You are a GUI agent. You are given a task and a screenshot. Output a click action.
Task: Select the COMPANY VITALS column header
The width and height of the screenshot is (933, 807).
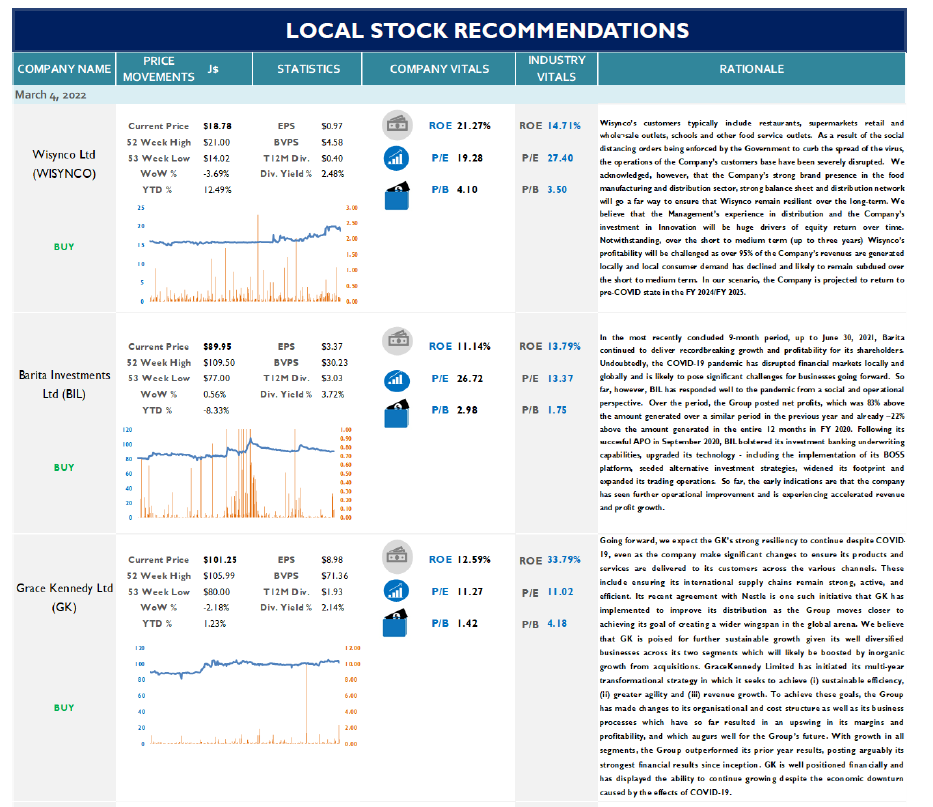[x=439, y=69]
